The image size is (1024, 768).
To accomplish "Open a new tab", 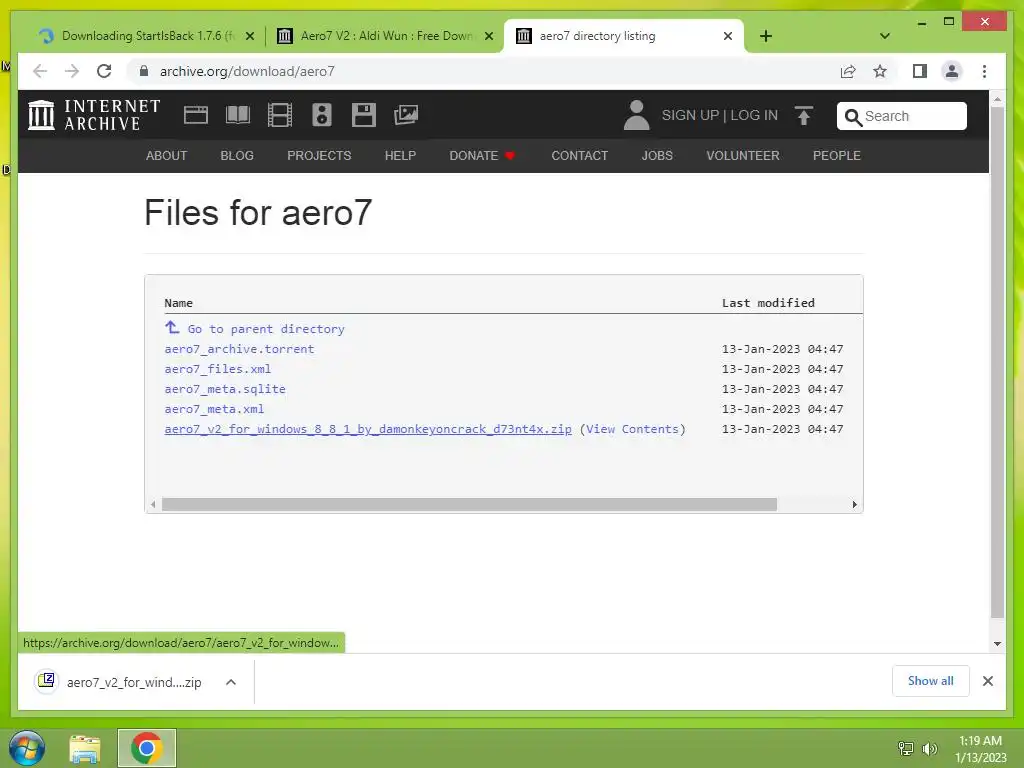I will [x=765, y=36].
